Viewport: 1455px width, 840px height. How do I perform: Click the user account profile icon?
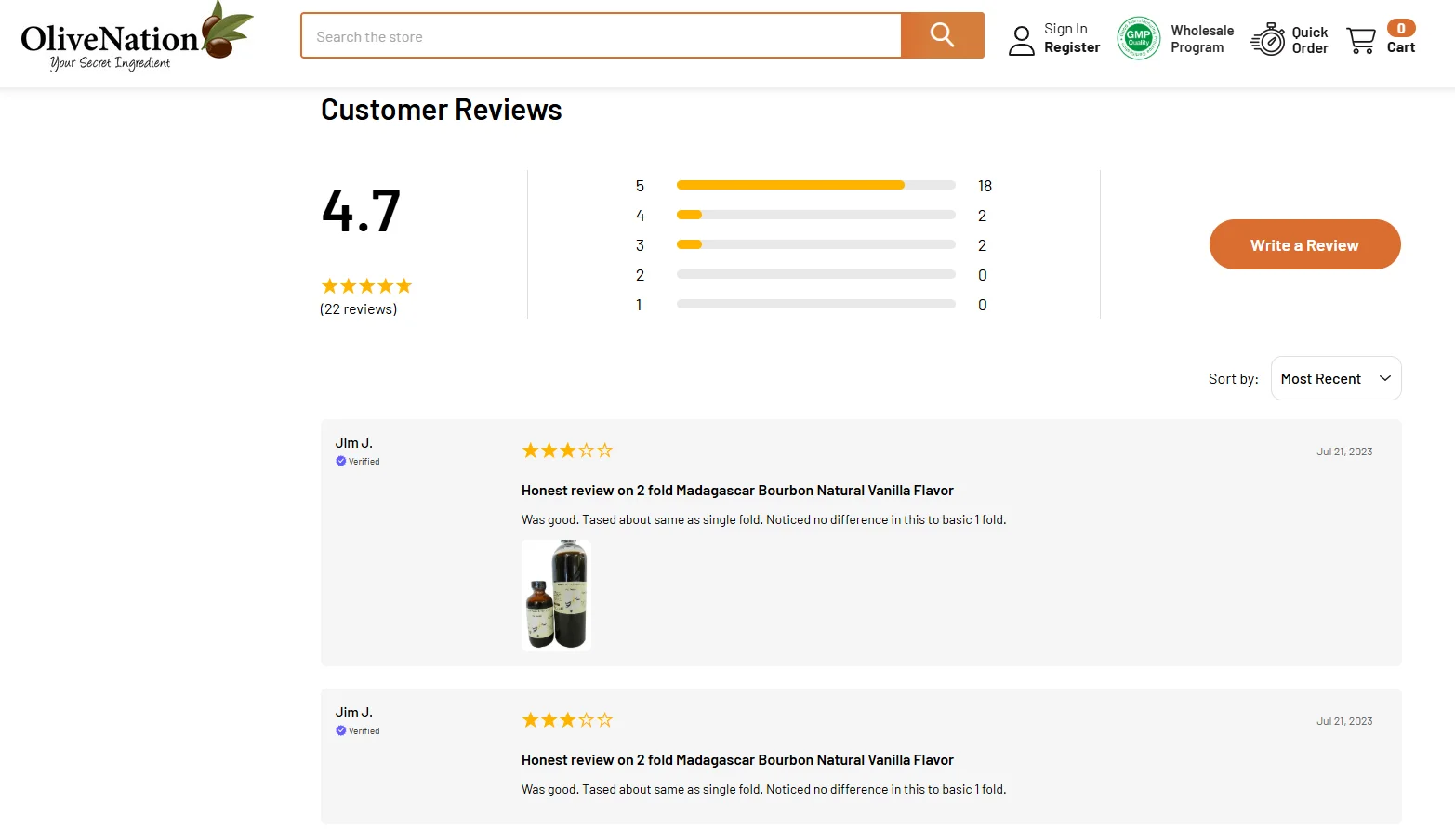coord(1021,38)
